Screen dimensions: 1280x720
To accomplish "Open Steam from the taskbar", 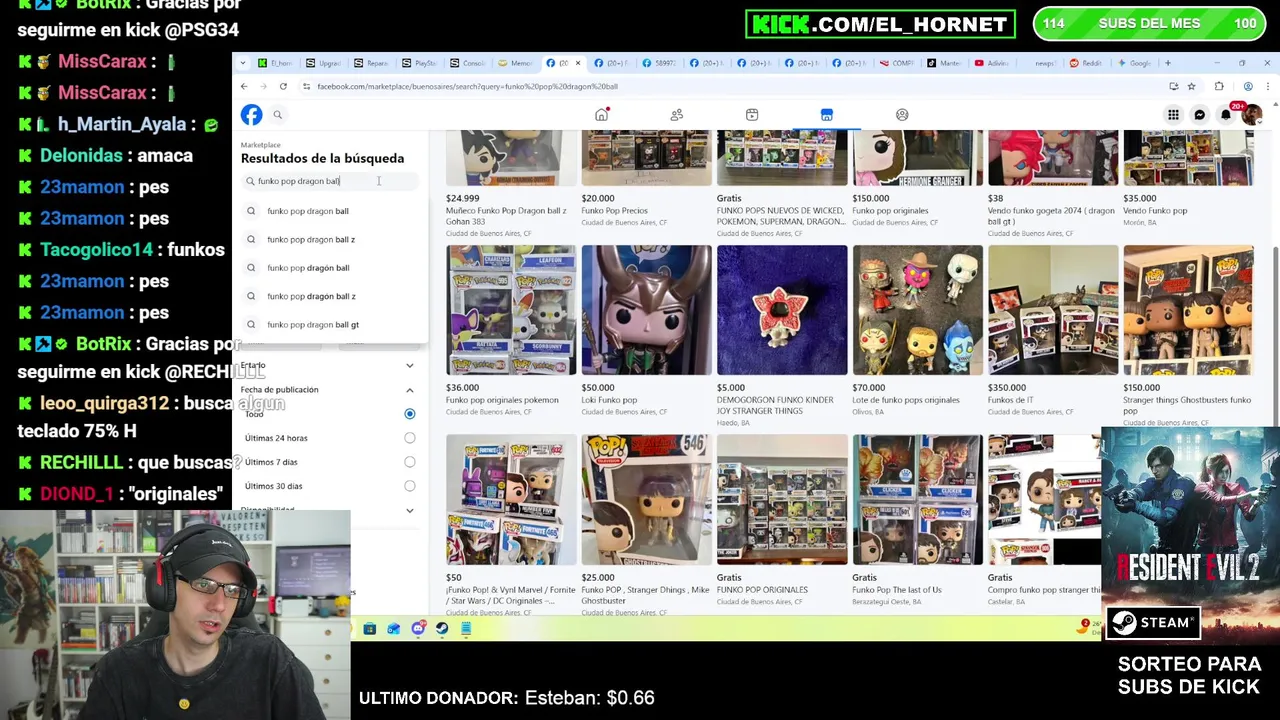I will tap(442, 629).
